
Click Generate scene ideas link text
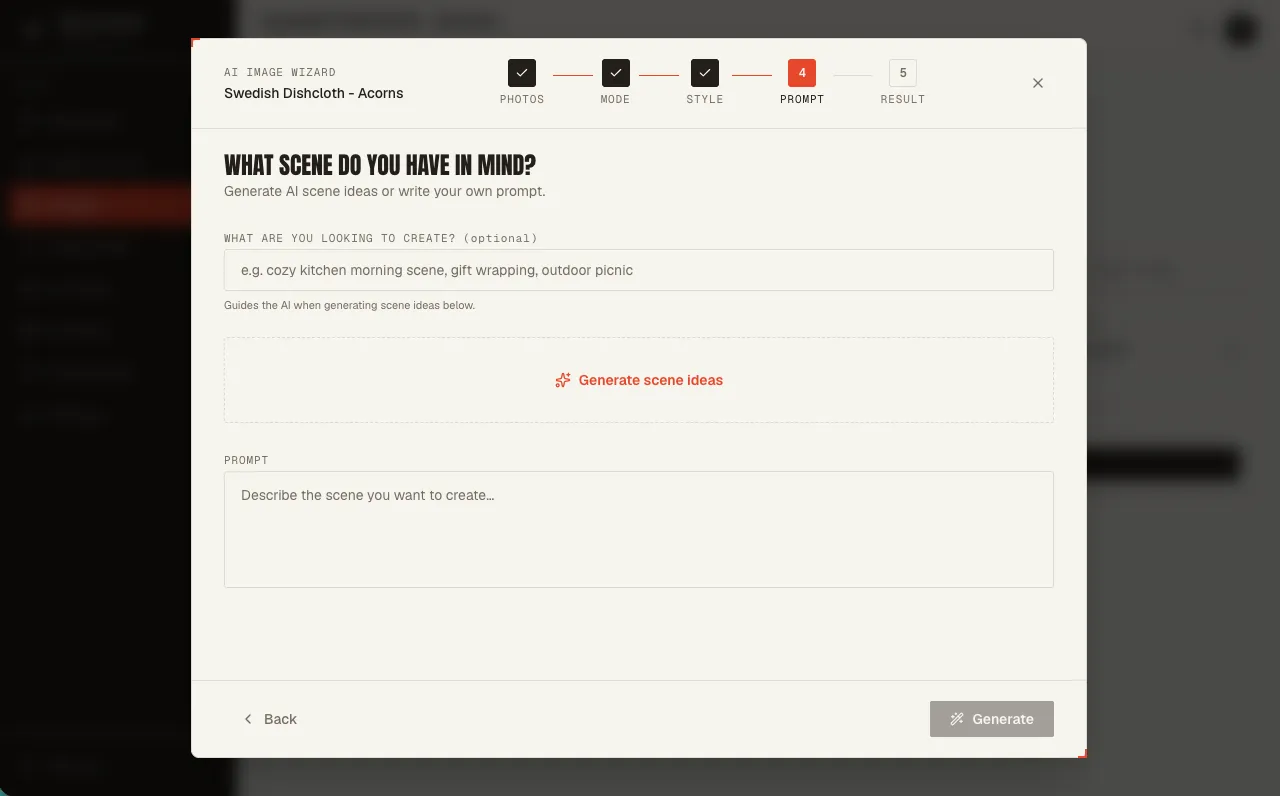[651, 380]
